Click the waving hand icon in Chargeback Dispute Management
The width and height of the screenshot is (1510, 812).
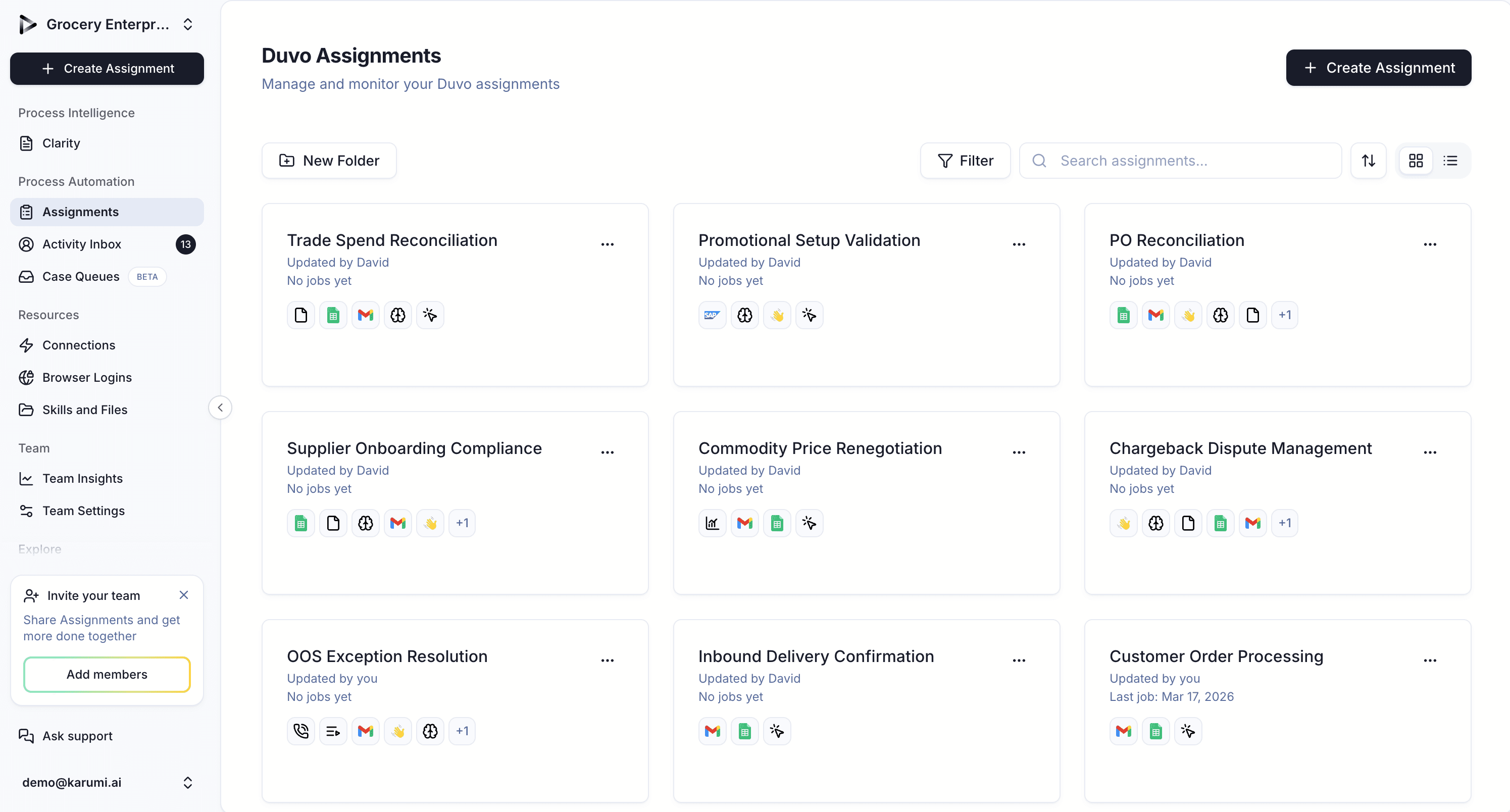tap(1123, 523)
